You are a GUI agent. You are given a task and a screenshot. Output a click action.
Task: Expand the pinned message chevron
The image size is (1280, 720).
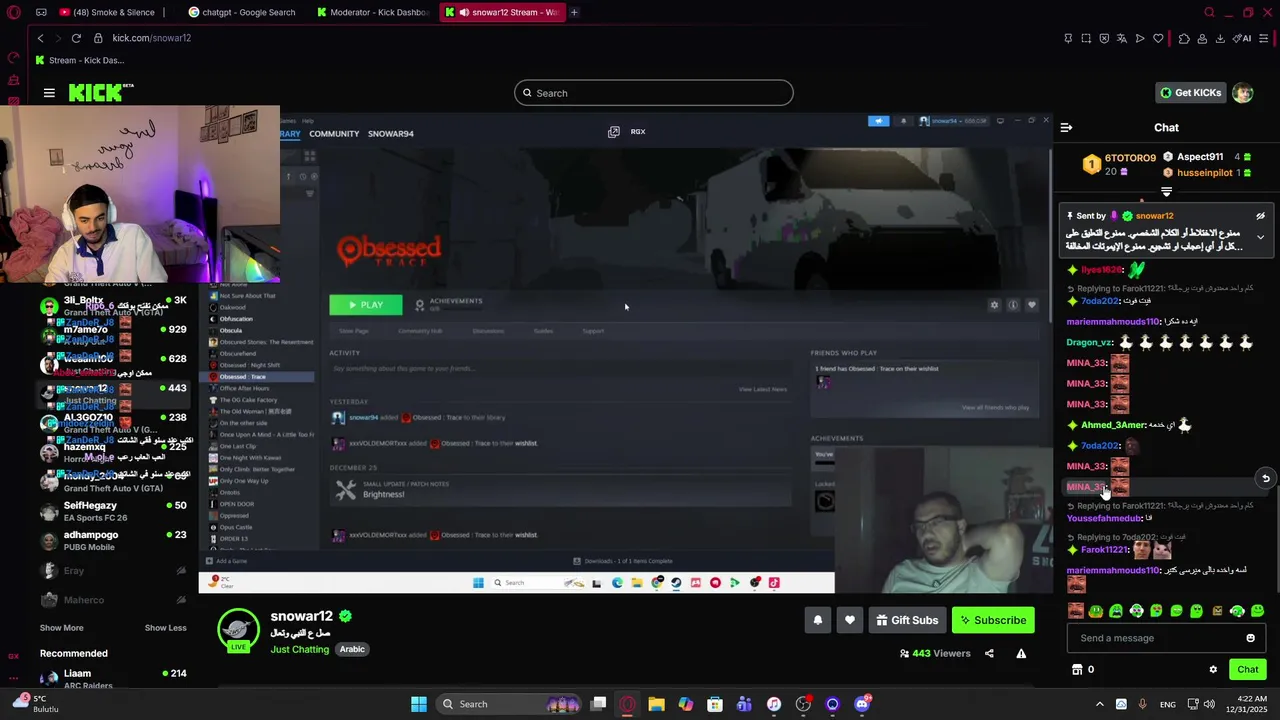pyautogui.click(x=1260, y=238)
